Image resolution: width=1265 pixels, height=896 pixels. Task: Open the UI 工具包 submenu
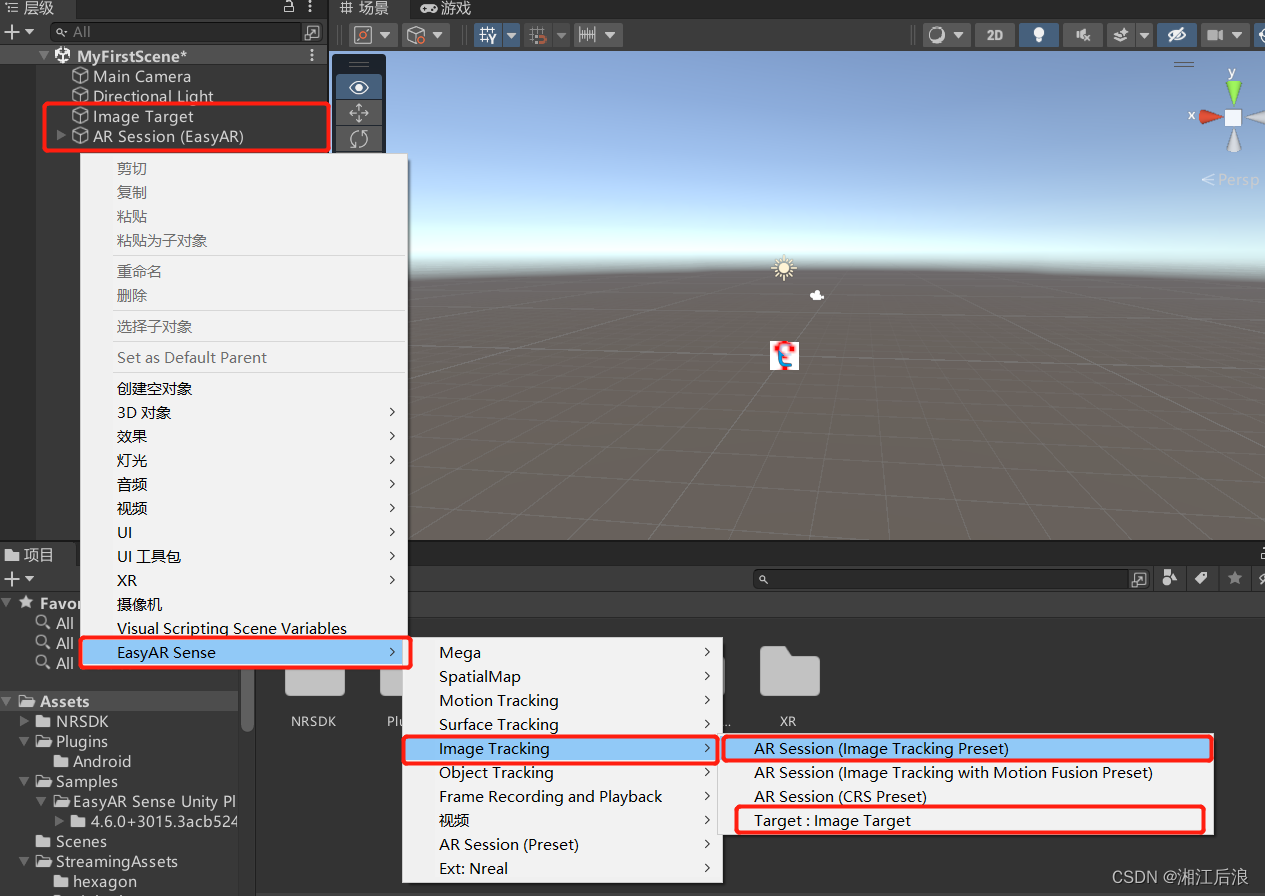point(244,556)
